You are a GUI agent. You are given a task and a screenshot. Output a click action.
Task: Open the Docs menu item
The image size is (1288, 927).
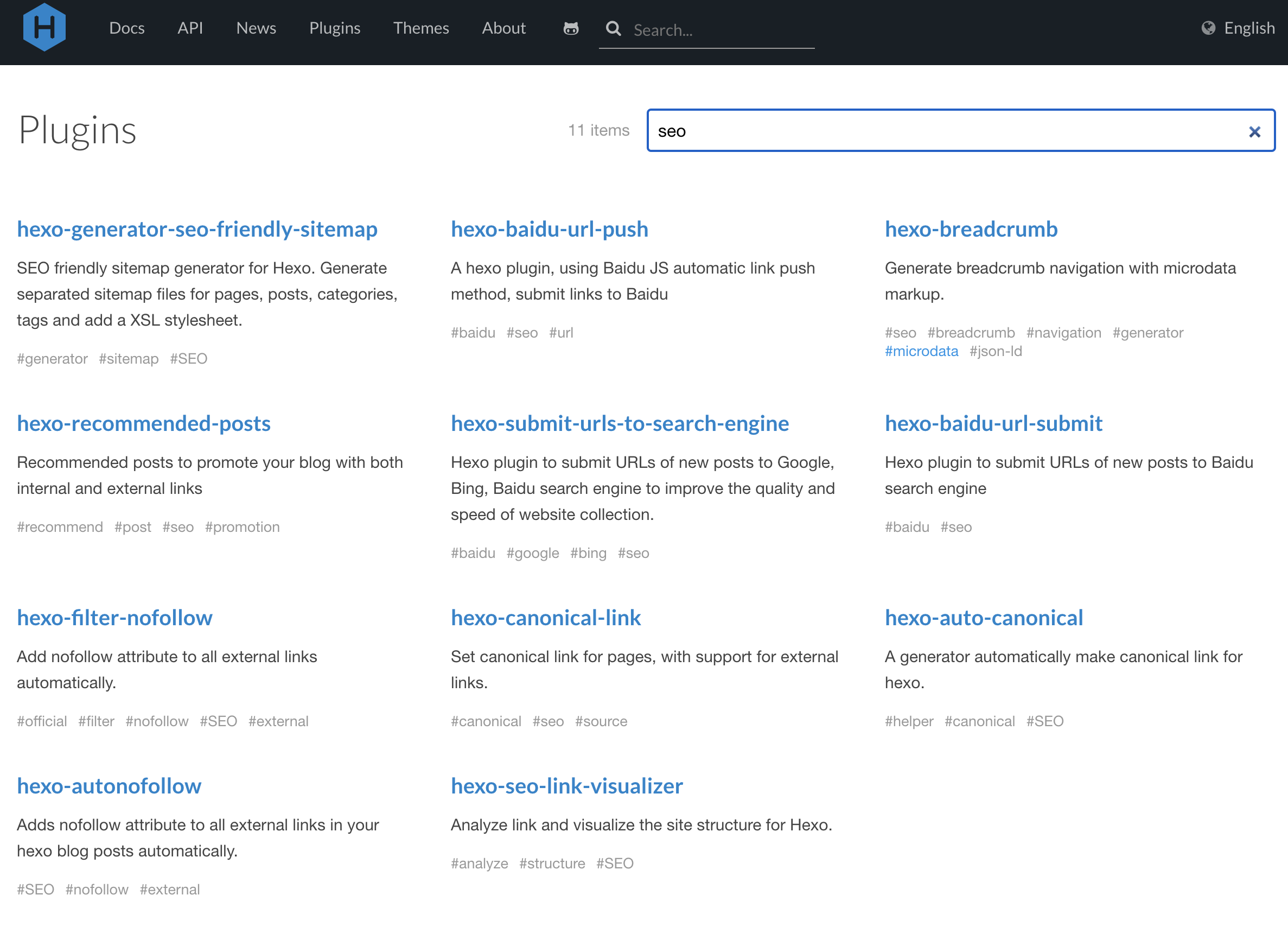pos(126,28)
